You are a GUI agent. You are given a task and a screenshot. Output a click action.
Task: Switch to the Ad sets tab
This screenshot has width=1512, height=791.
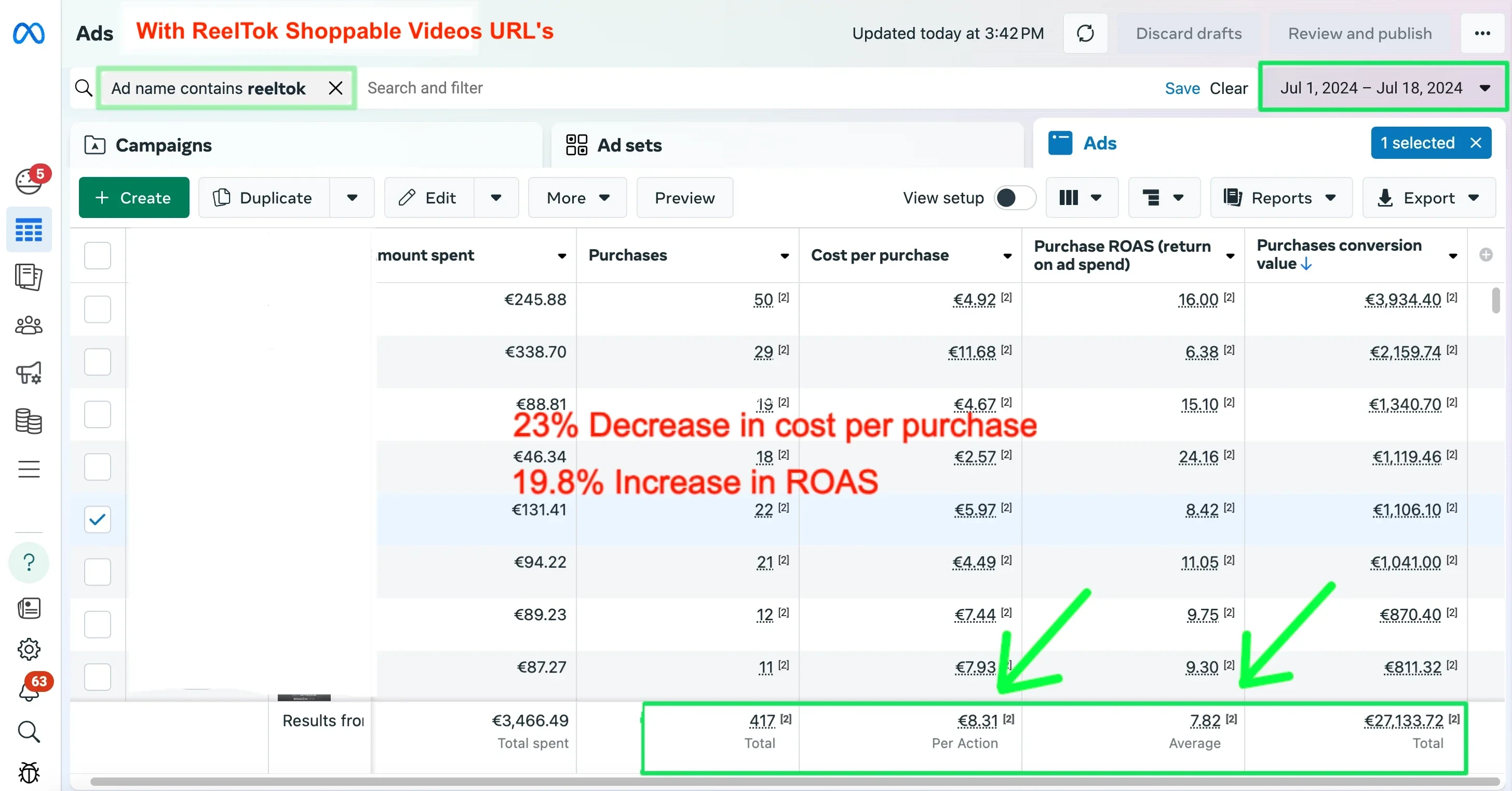[x=629, y=145]
